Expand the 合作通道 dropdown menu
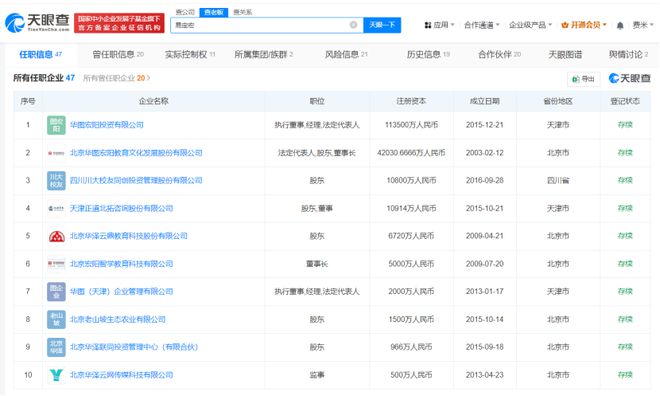The height and width of the screenshot is (396, 660). click(482, 25)
